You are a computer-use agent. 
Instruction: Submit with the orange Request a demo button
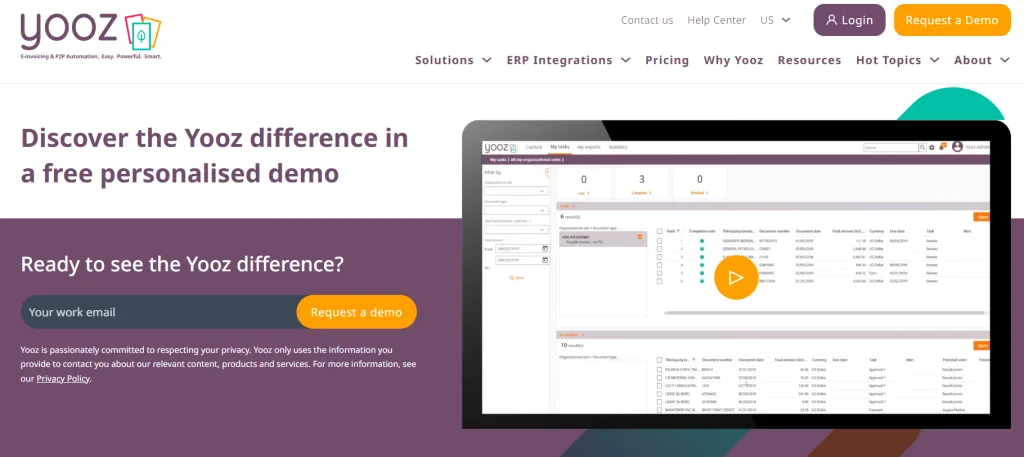click(357, 312)
